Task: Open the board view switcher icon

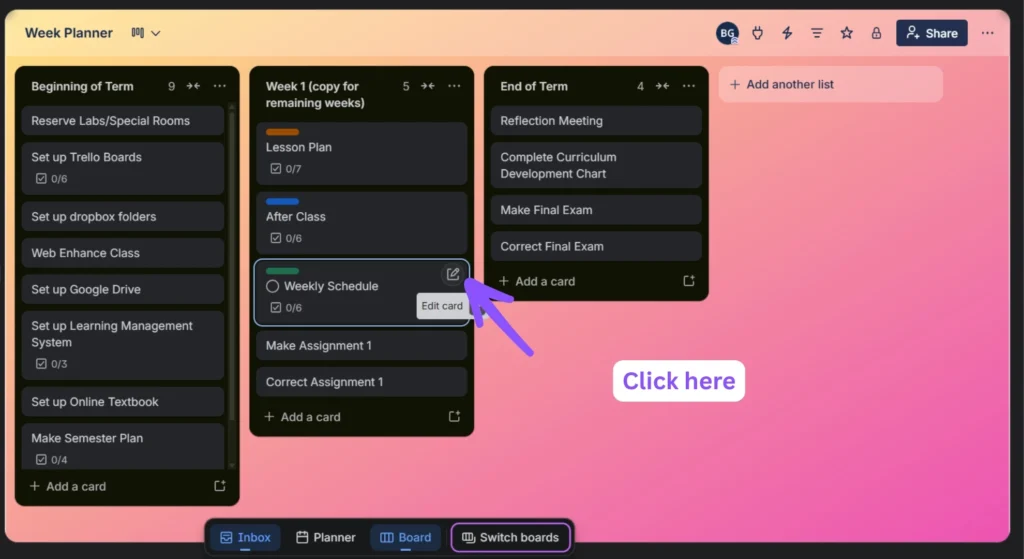Action: (146, 33)
